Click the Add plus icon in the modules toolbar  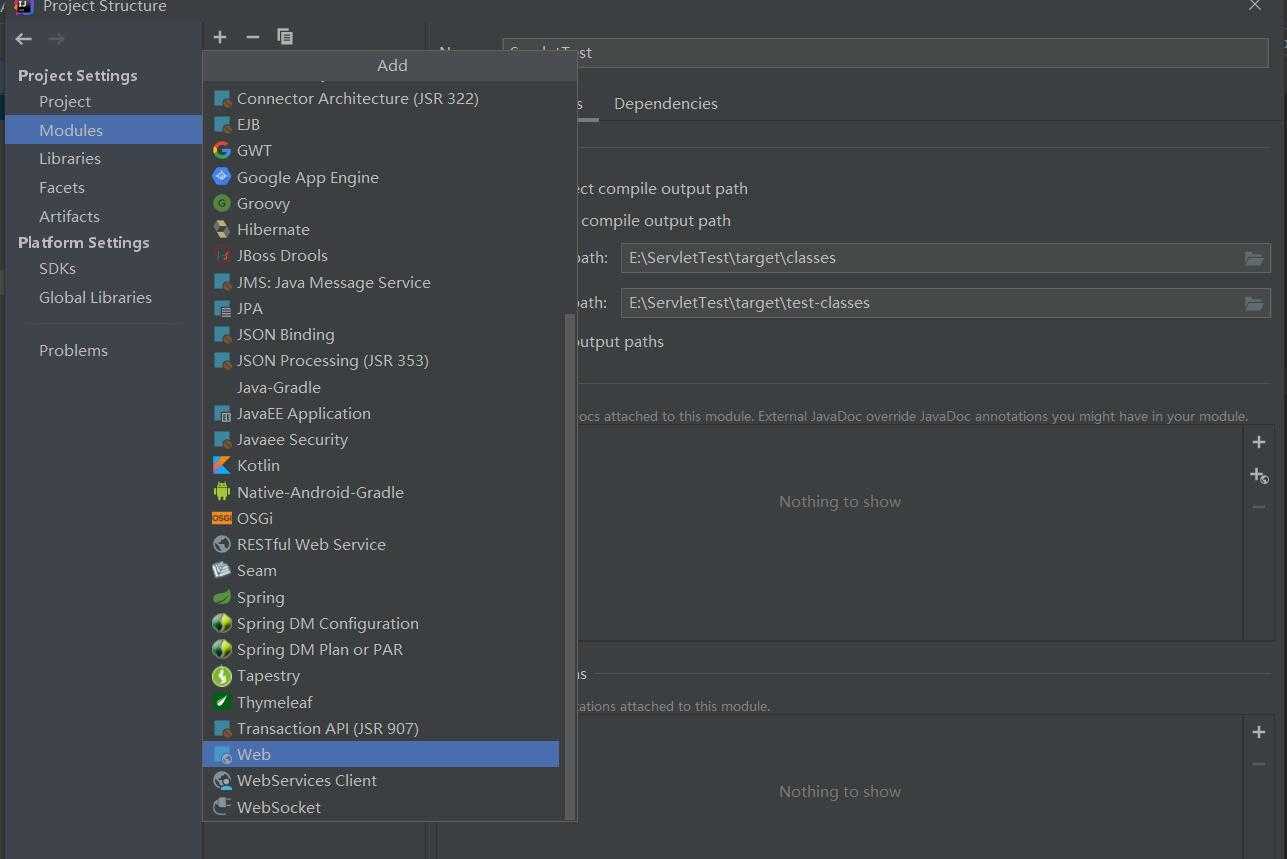[x=220, y=37]
